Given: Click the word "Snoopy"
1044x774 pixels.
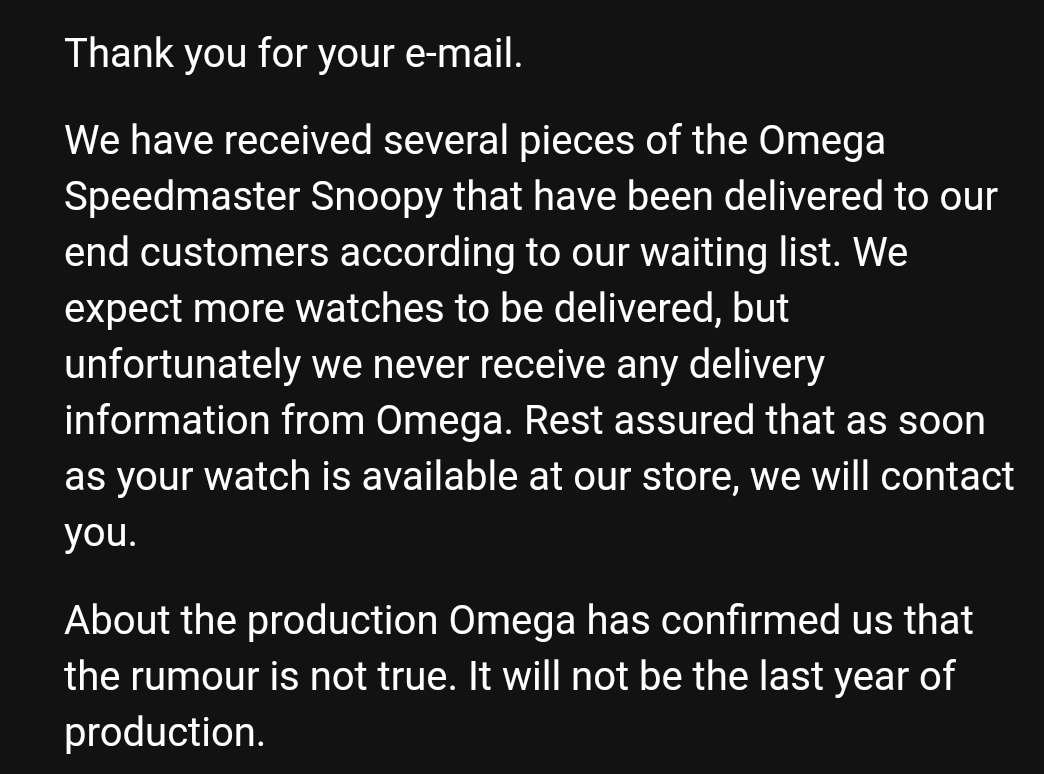Looking at the screenshot, I should 376,197.
